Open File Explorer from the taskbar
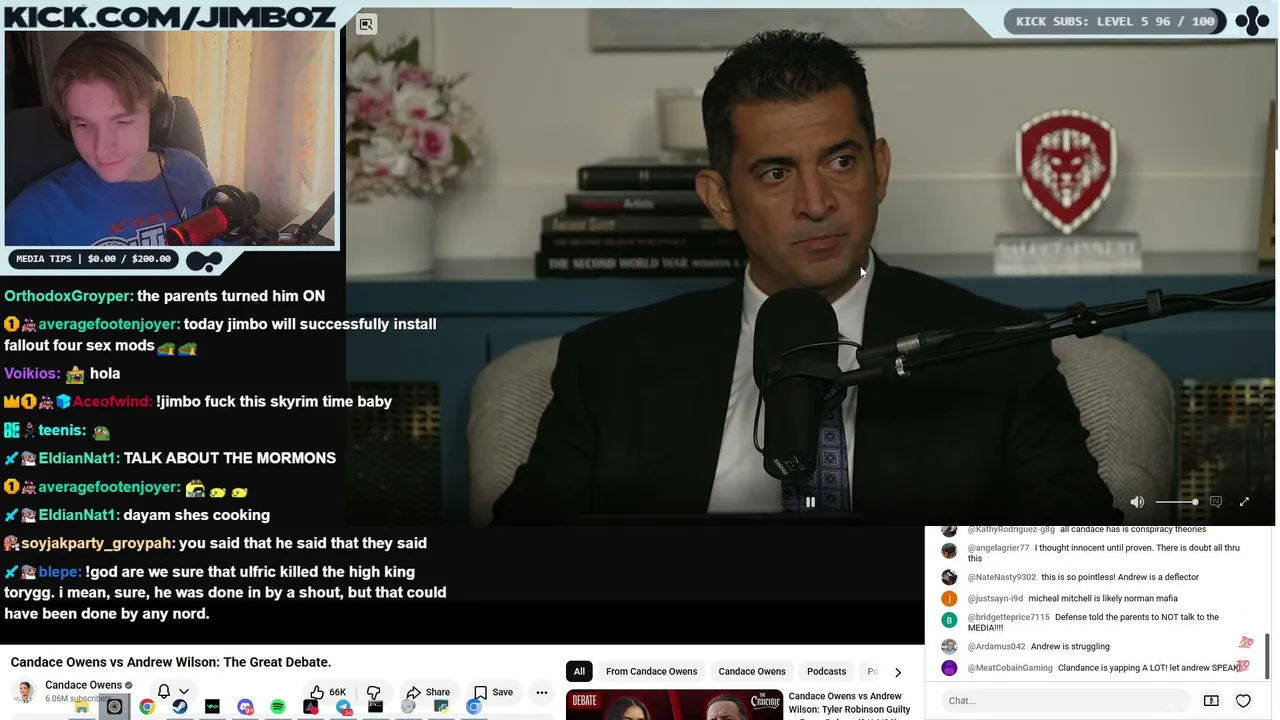The height and width of the screenshot is (720, 1280). pyautogui.click(x=81, y=707)
